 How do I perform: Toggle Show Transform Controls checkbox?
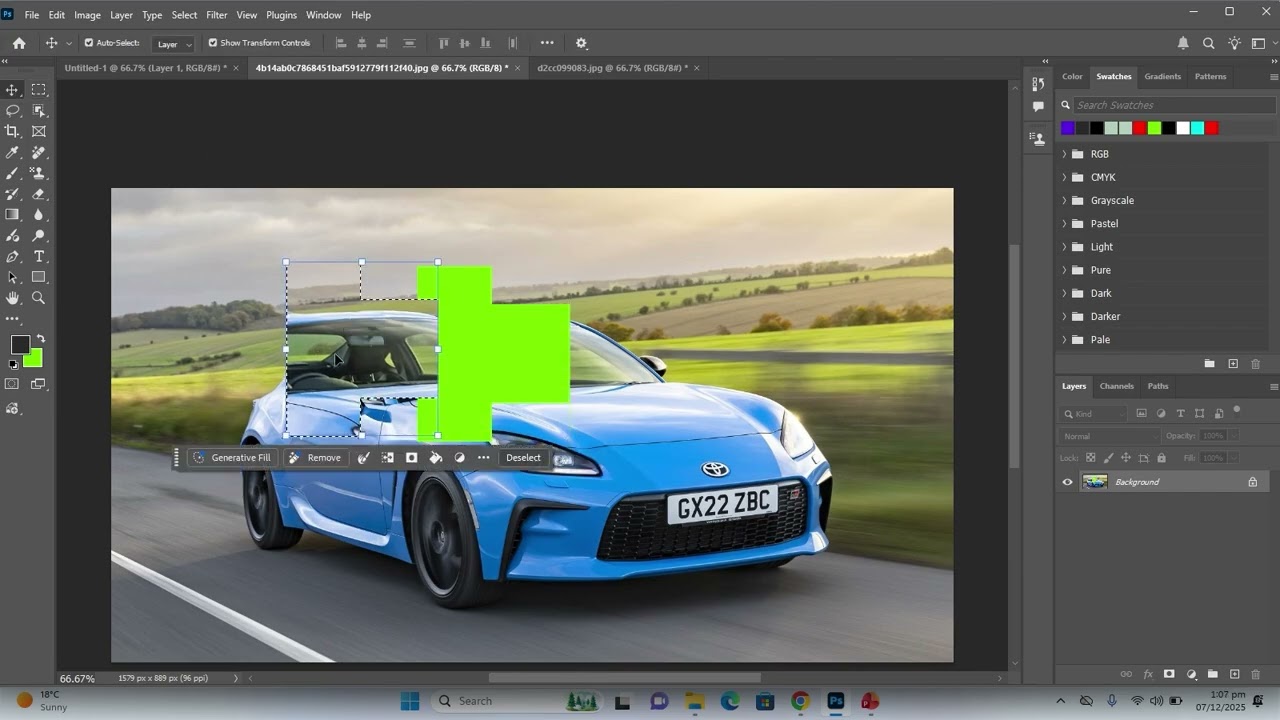pos(213,43)
